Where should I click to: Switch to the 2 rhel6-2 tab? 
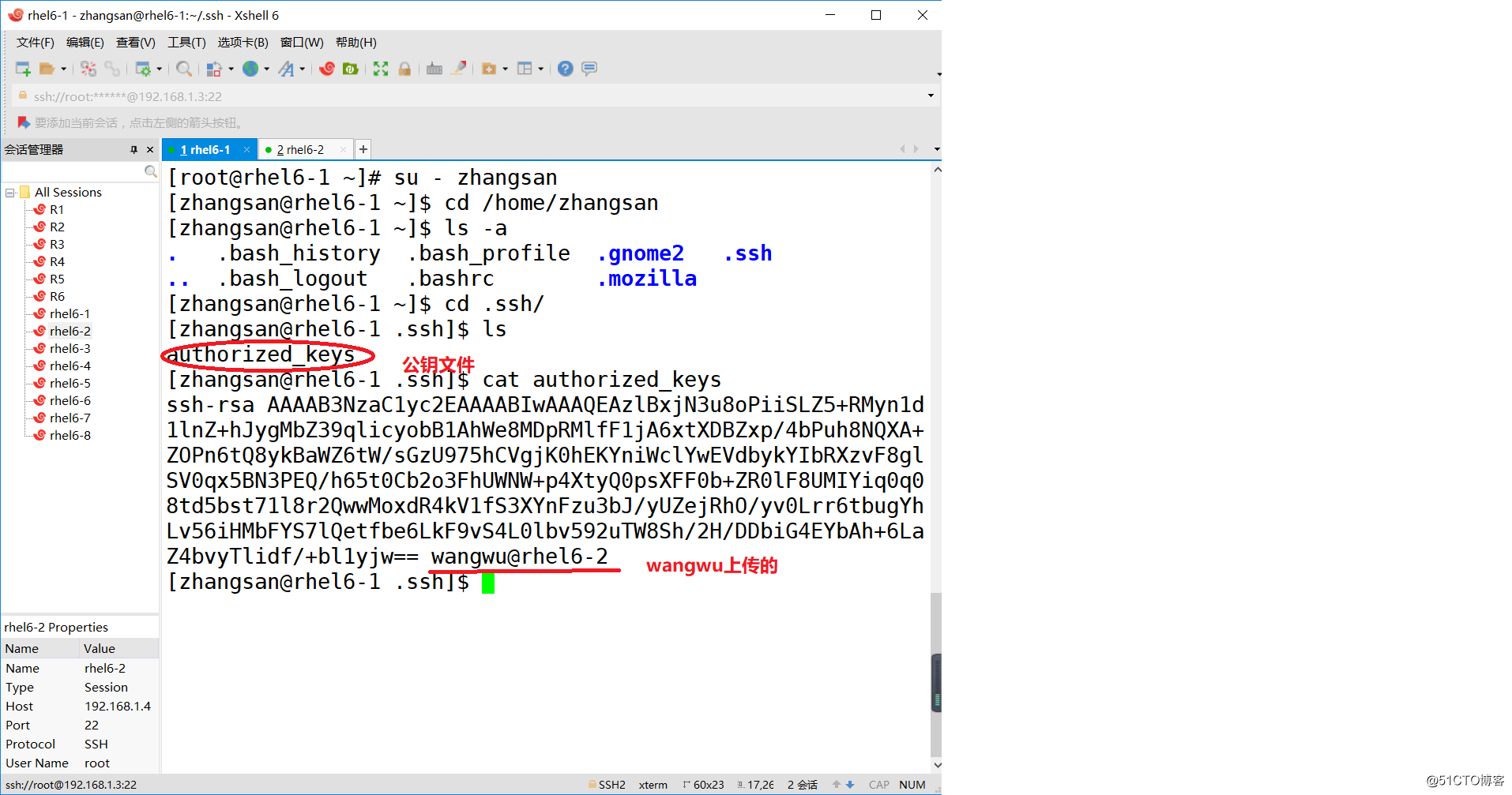(x=300, y=150)
